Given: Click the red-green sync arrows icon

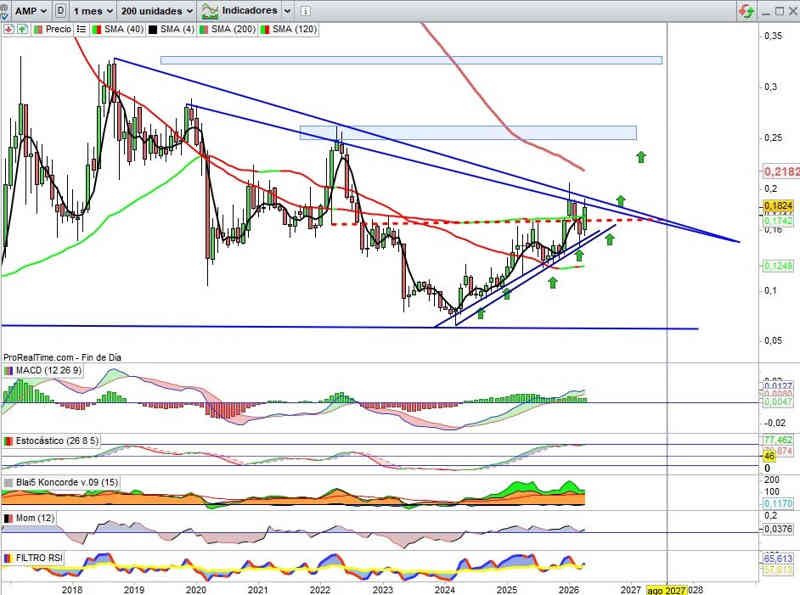Looking at the screenshot, I should point(746,10).
